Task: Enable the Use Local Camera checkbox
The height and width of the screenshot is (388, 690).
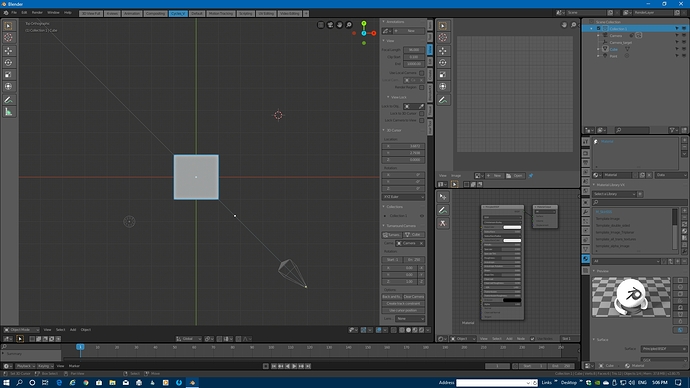Action: tap(422, 73)
